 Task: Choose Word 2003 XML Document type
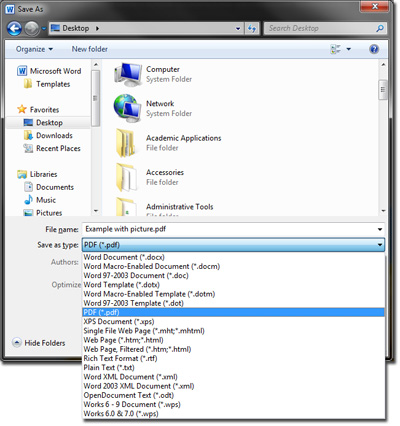pos(233,386)
